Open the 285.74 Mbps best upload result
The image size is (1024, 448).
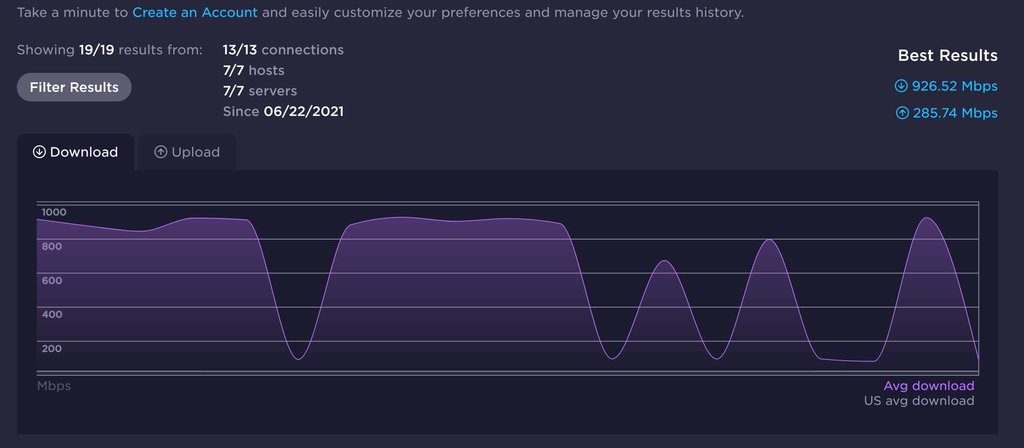click(954, 113)
